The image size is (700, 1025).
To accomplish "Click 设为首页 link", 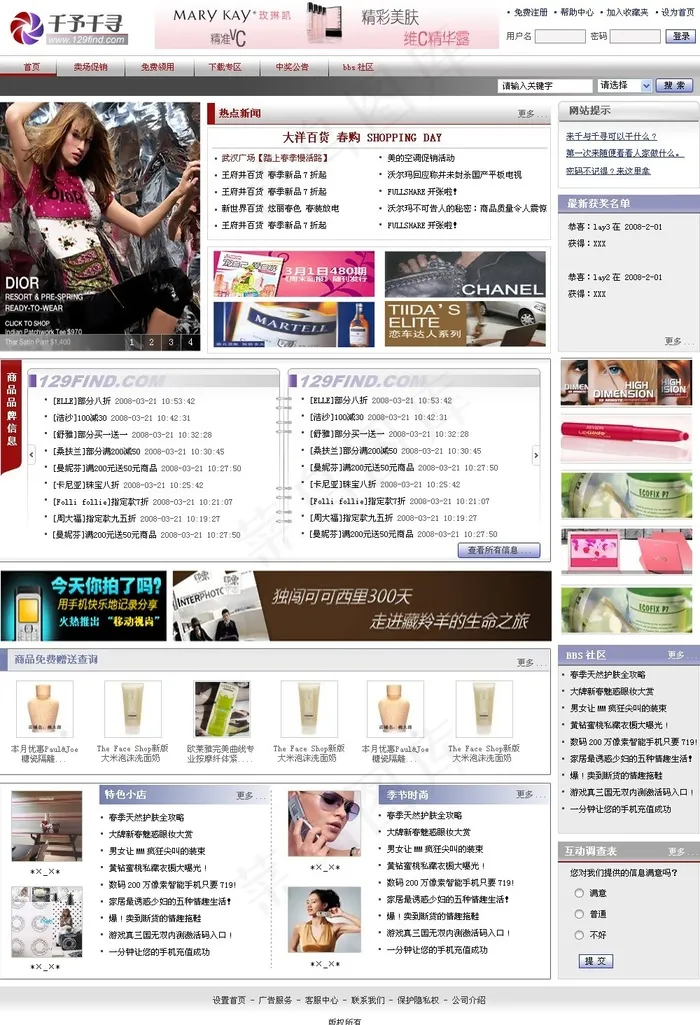I will click(x=678, y=12).
